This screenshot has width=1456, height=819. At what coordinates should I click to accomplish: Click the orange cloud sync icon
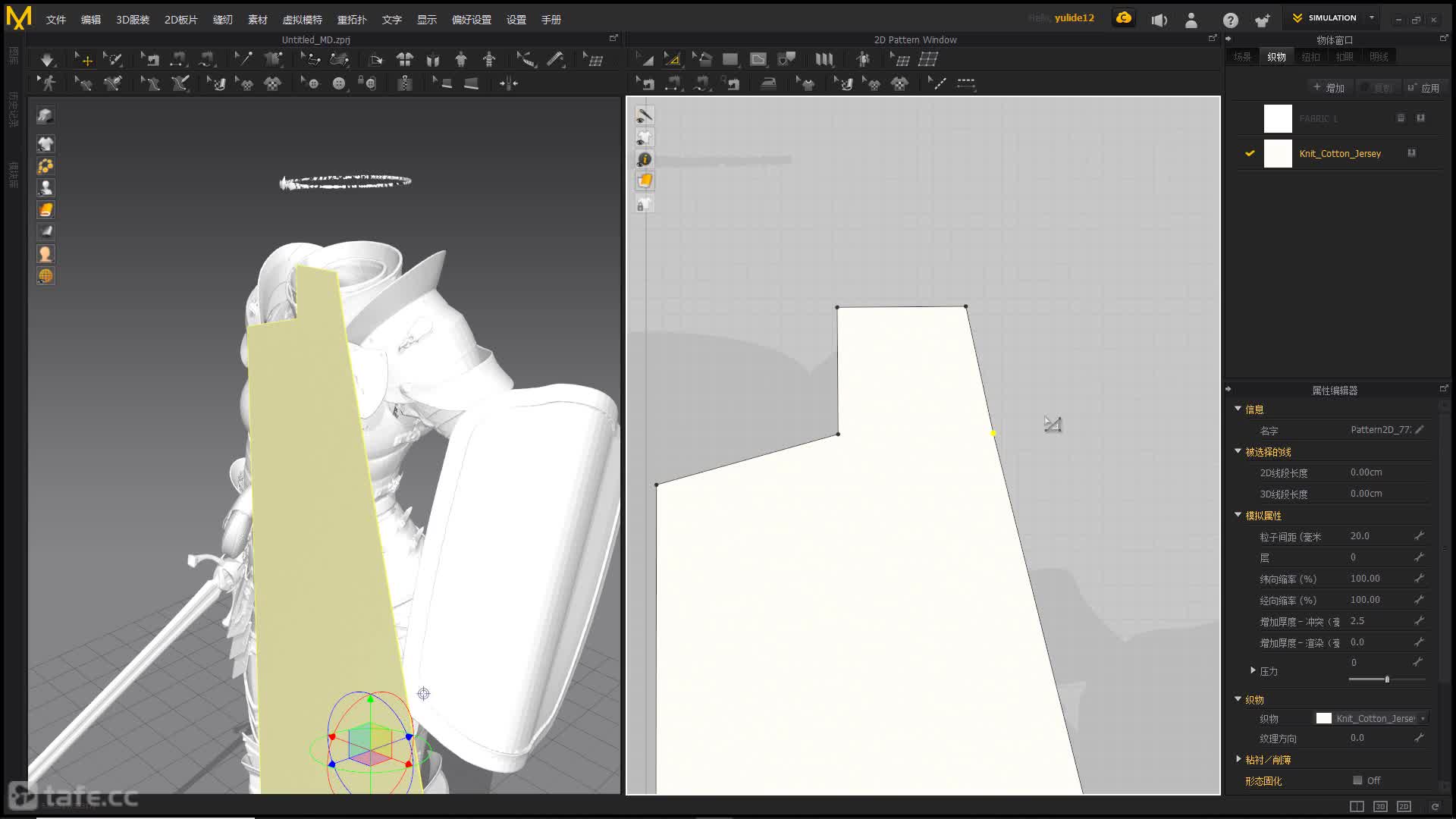tap(1124, 17)
